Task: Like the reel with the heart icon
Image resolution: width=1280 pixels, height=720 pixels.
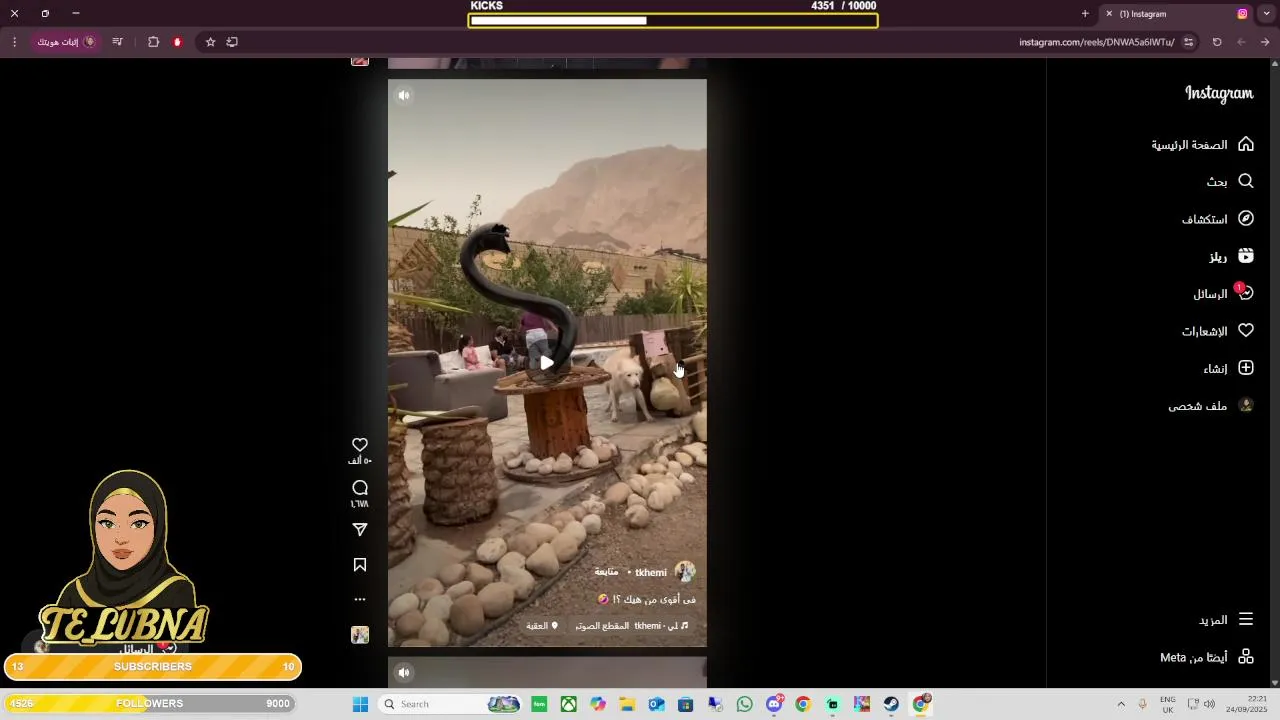Action: (360, 445)
